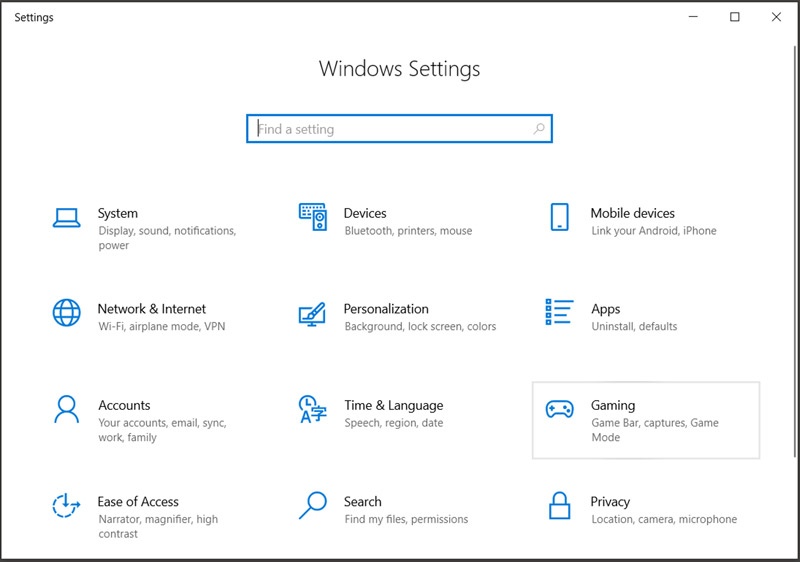
Task: Click "Bluetooth, printers, mouse" description
Action: [408, 231]
